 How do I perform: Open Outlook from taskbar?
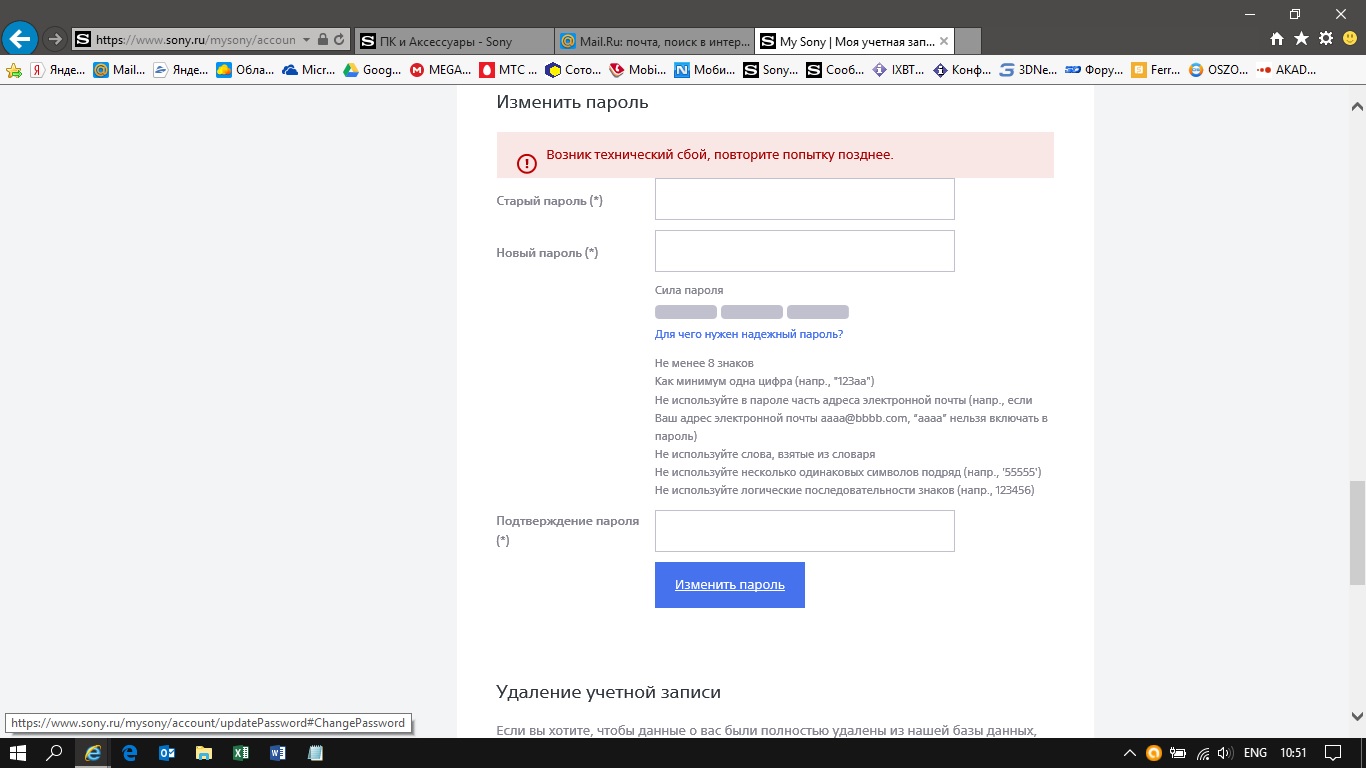(167, 753)
